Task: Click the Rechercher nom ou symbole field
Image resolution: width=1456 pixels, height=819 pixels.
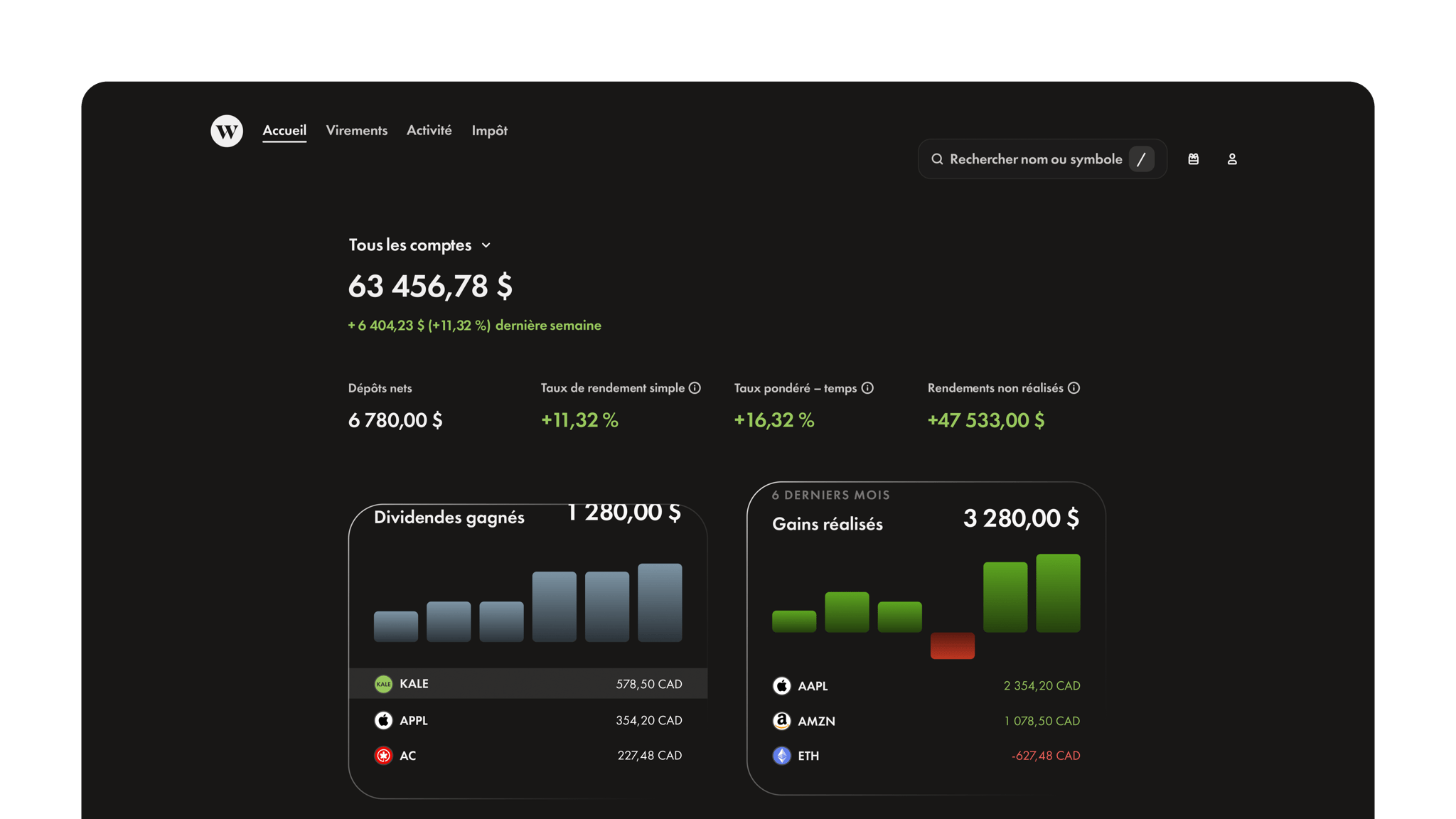Action: click(x=1035, y=159)
